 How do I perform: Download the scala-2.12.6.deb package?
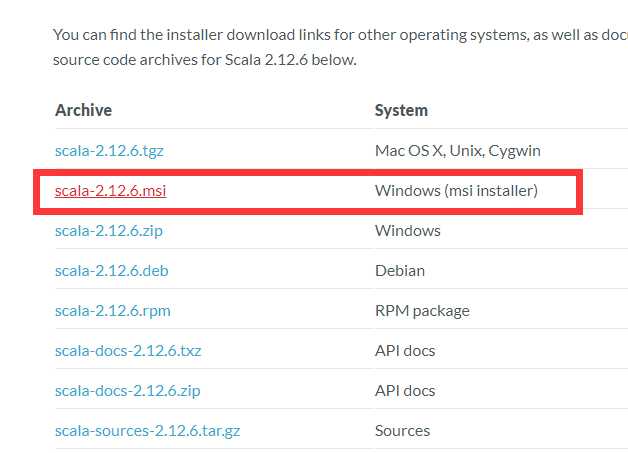click(110, 271)
